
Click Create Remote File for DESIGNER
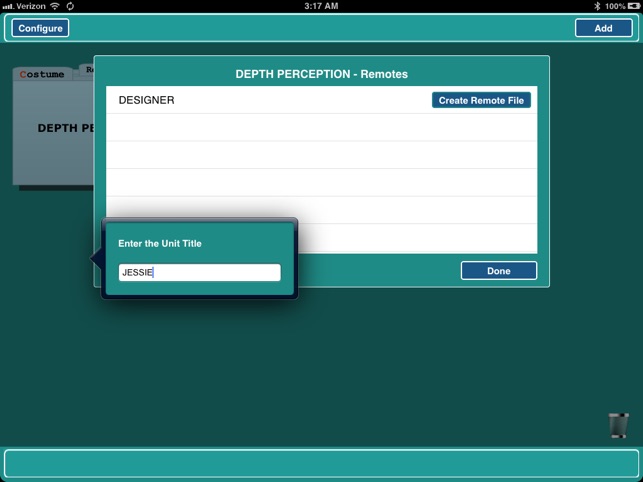(481, 100)
